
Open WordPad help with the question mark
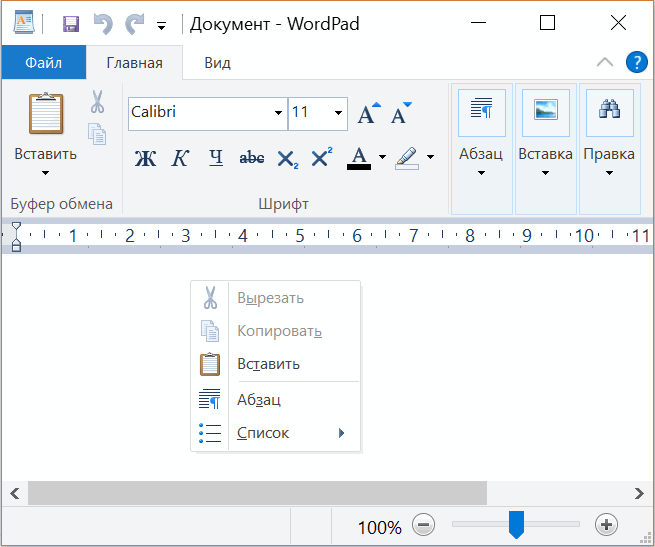pos(637,62)
